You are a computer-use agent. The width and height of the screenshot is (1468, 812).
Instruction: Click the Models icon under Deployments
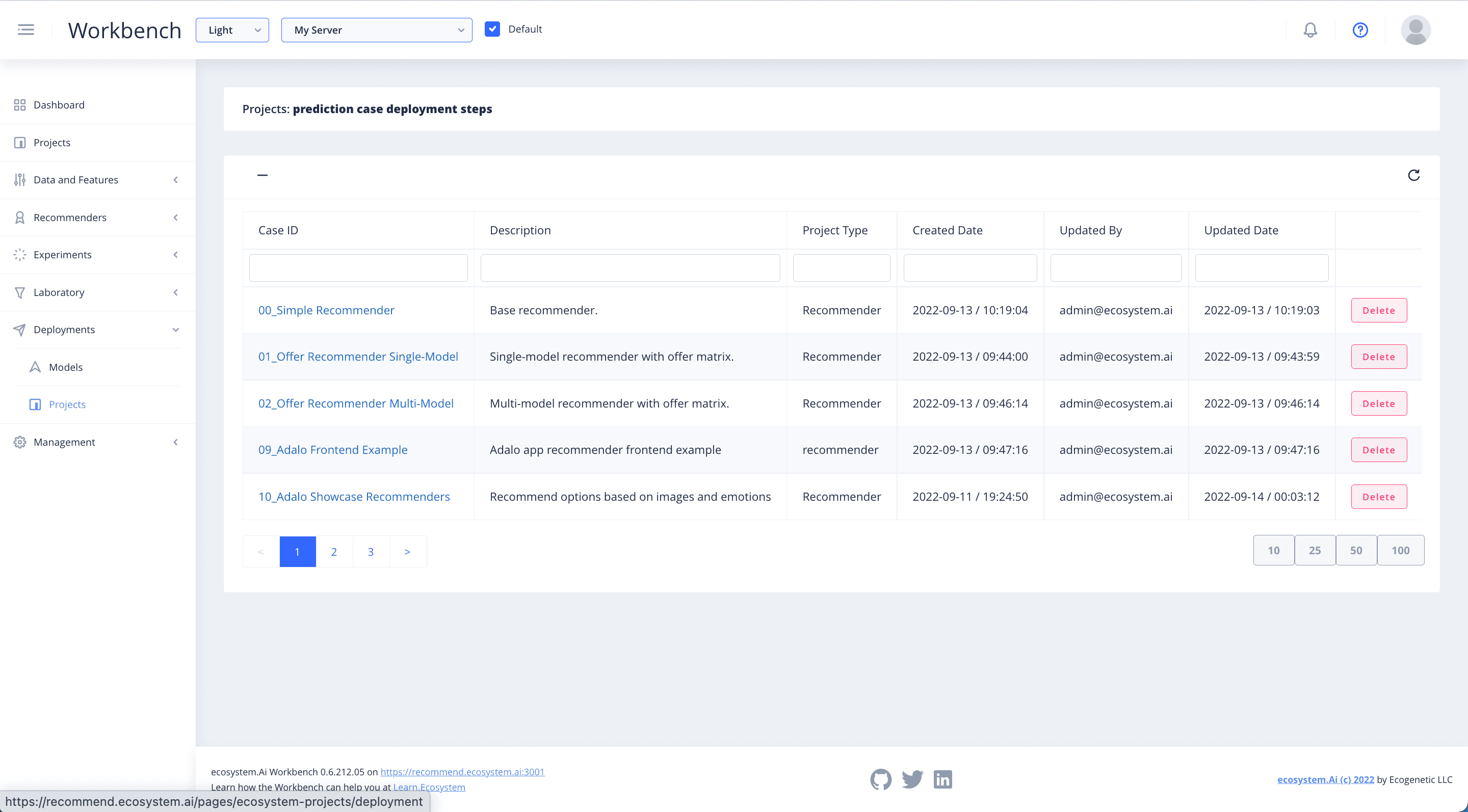pos(35,367)
